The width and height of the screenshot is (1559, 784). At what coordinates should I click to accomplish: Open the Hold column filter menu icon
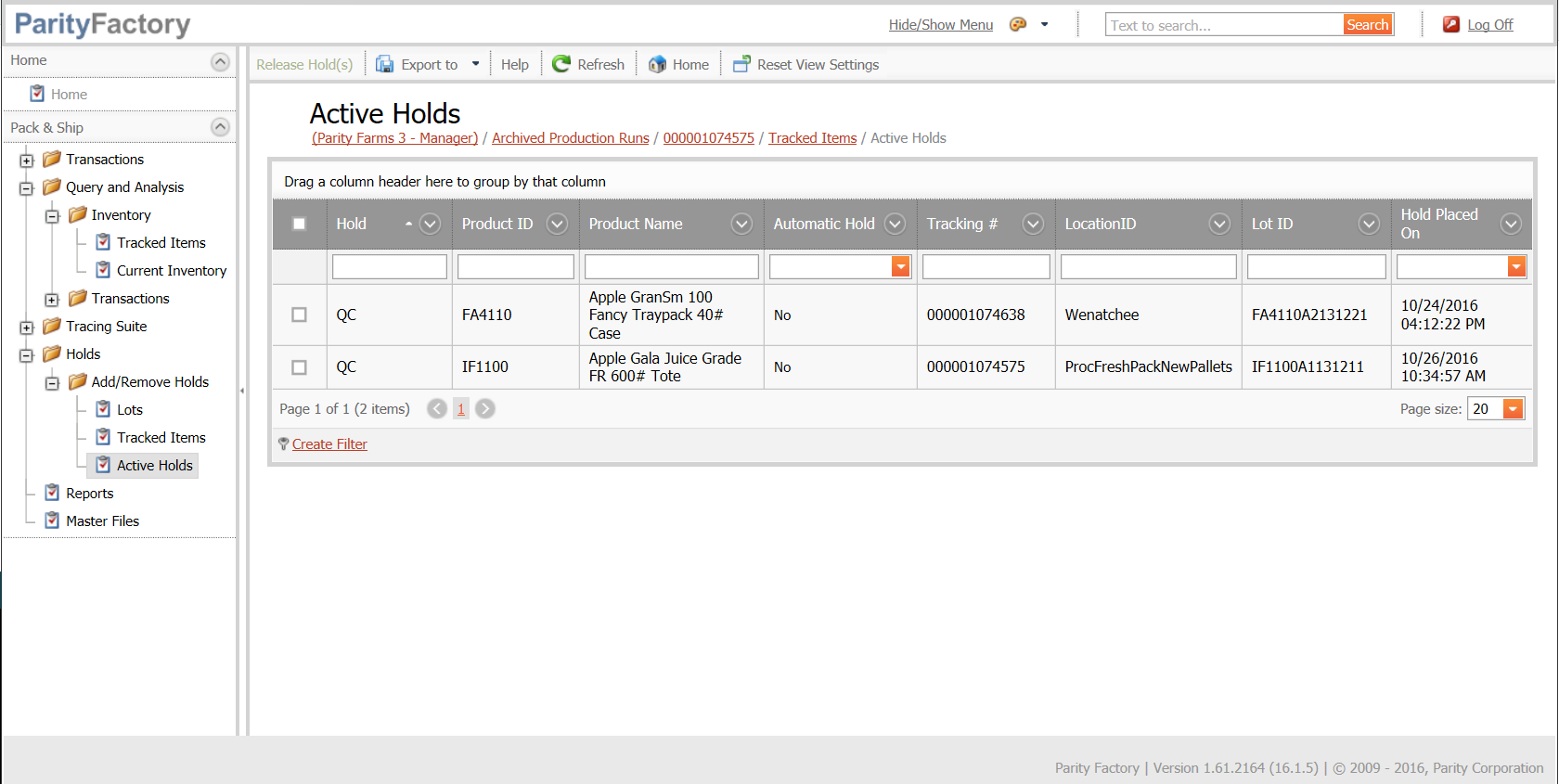(x=430, y=224)
